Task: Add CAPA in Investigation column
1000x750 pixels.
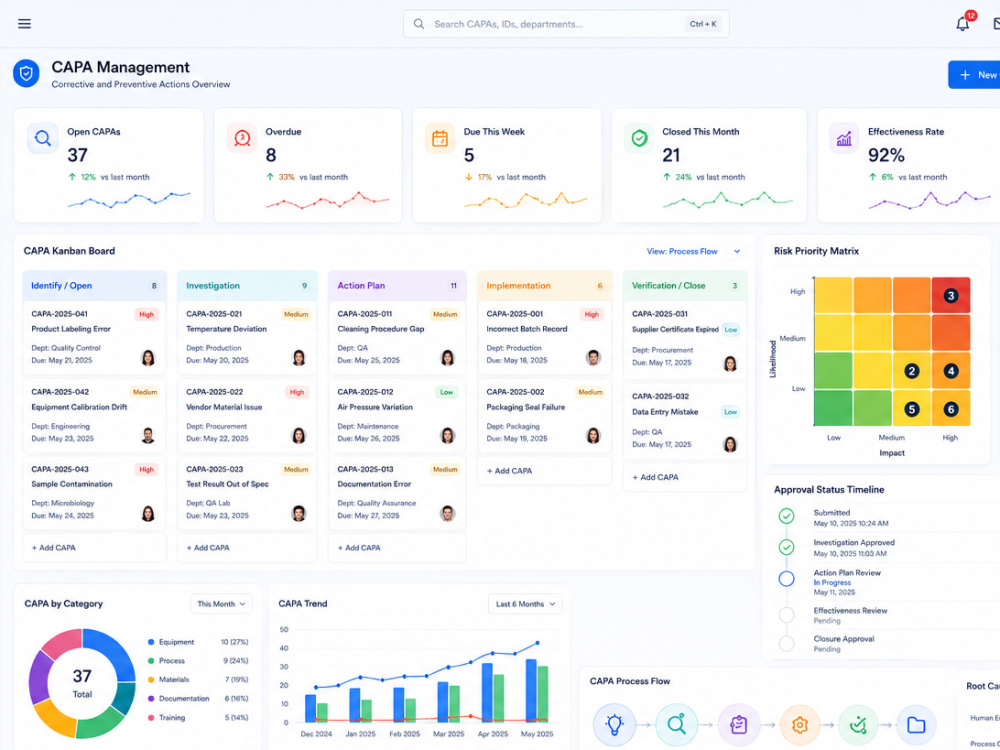Action: (x=247, y=547)
